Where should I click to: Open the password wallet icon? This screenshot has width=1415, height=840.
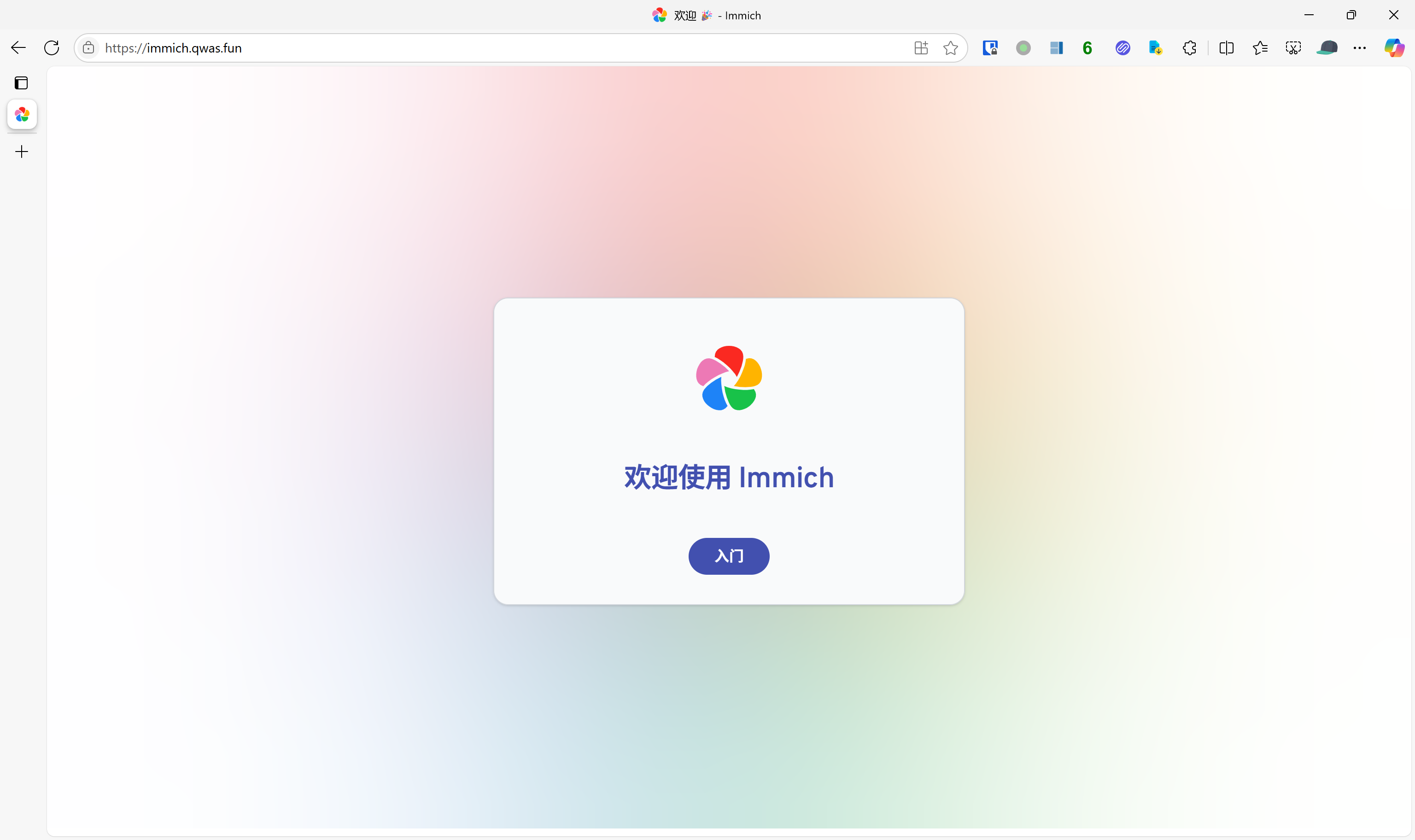pos(990,47)
